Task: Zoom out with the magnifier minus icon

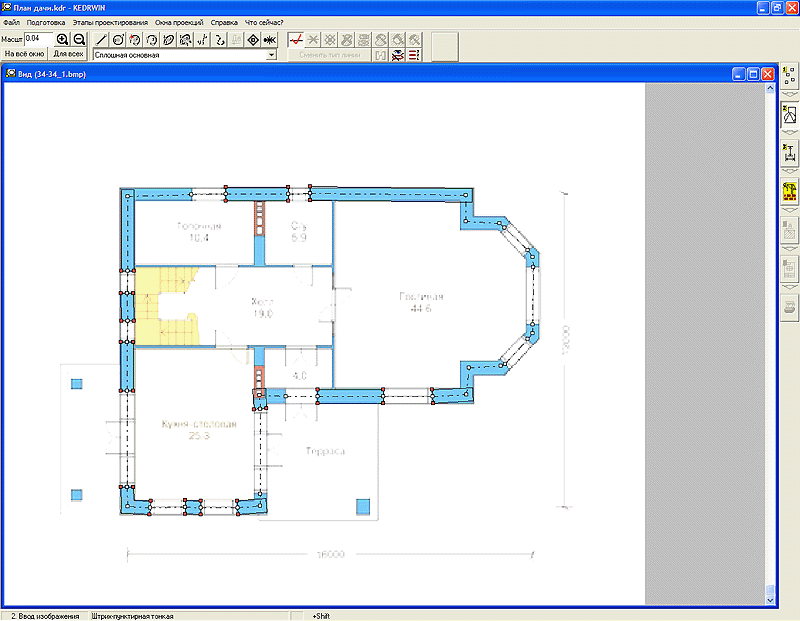Action: 79,39
